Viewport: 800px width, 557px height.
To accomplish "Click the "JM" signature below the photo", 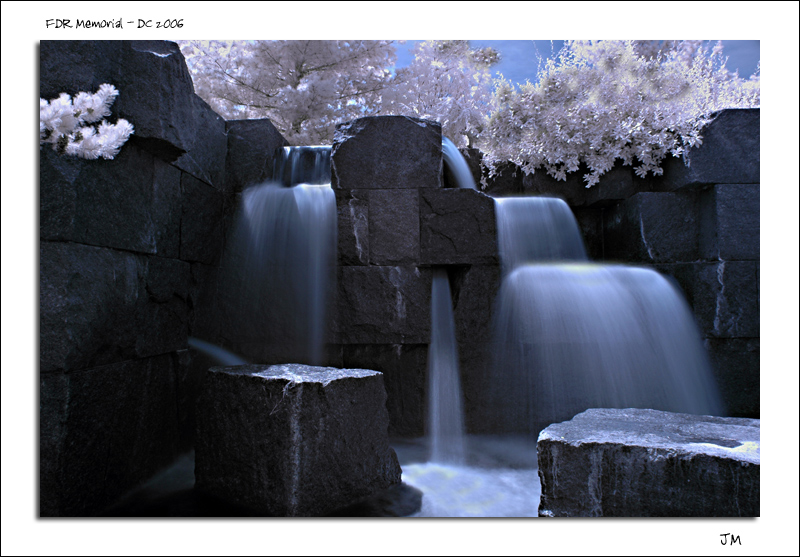I will (x=730, y=539).
